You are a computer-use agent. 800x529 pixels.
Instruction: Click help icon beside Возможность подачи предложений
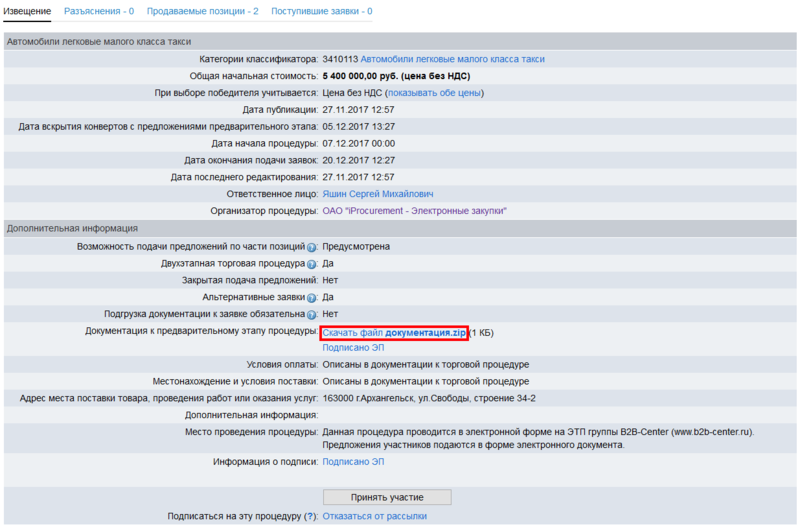[311, 247]
